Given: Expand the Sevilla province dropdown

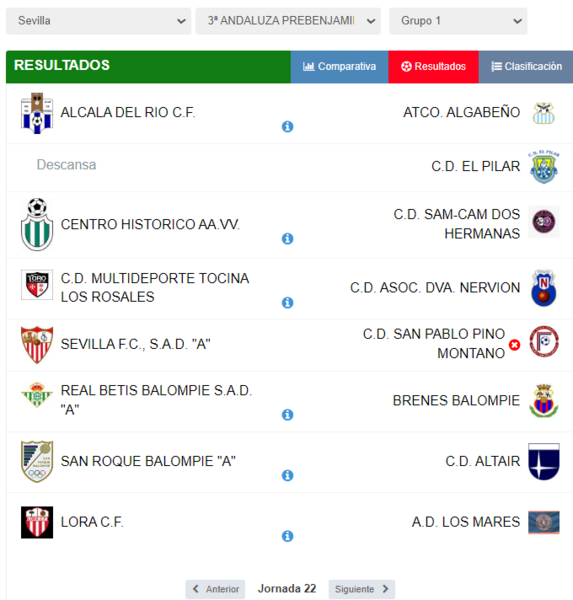Looking at the screenshot, I should pos(98,21).
